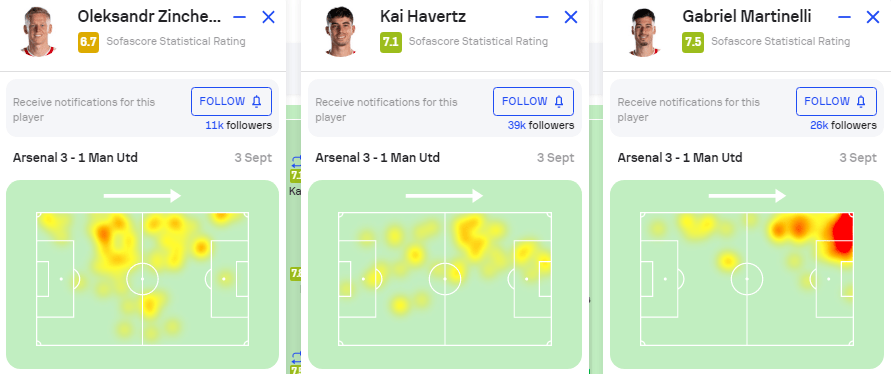Open Zinchenko's profile photo
The height and width of the screenshot is (374, 891).
(x=40, y=31)
